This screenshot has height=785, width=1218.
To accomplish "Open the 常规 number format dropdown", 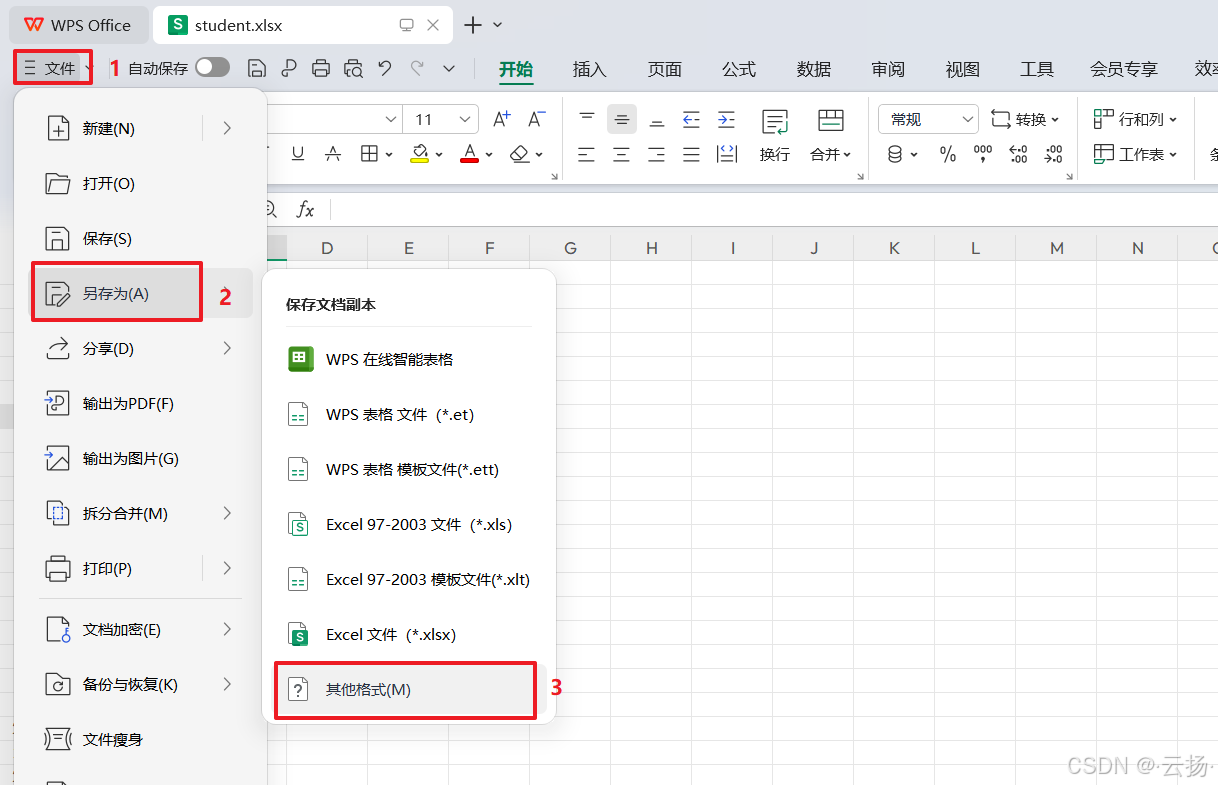I will click(928, 119).
